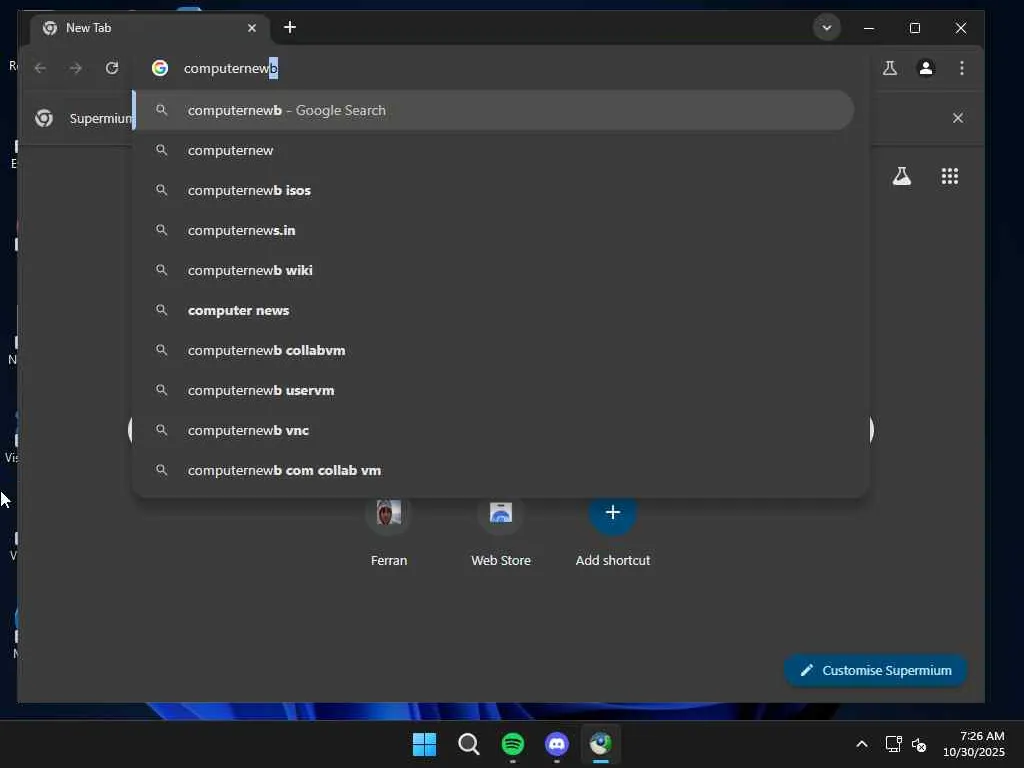Click search icon beside 'computernewb wiki'

pos(161,270)
